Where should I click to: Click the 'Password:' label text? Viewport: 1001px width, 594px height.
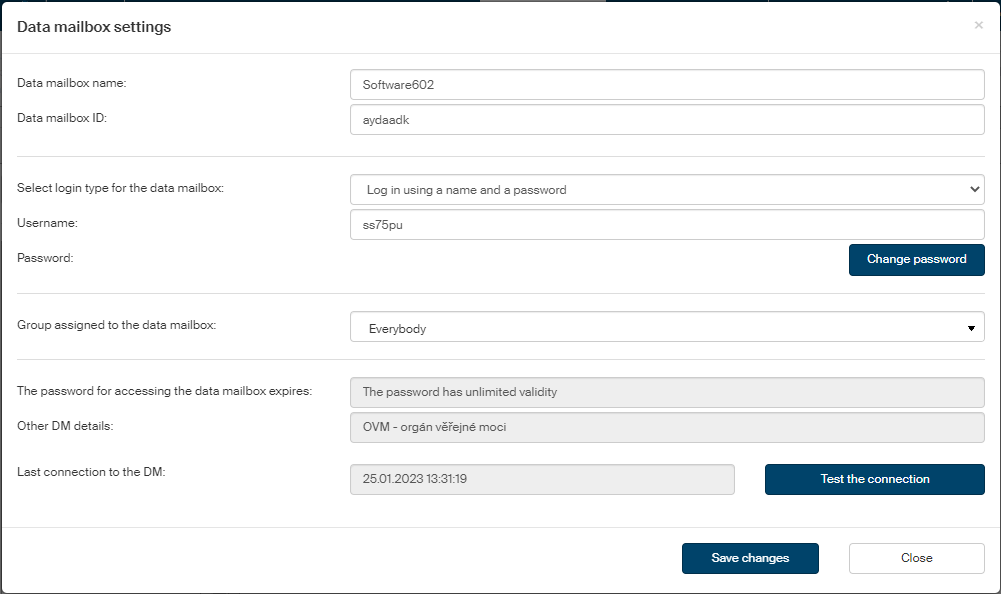tap(46, 258)
